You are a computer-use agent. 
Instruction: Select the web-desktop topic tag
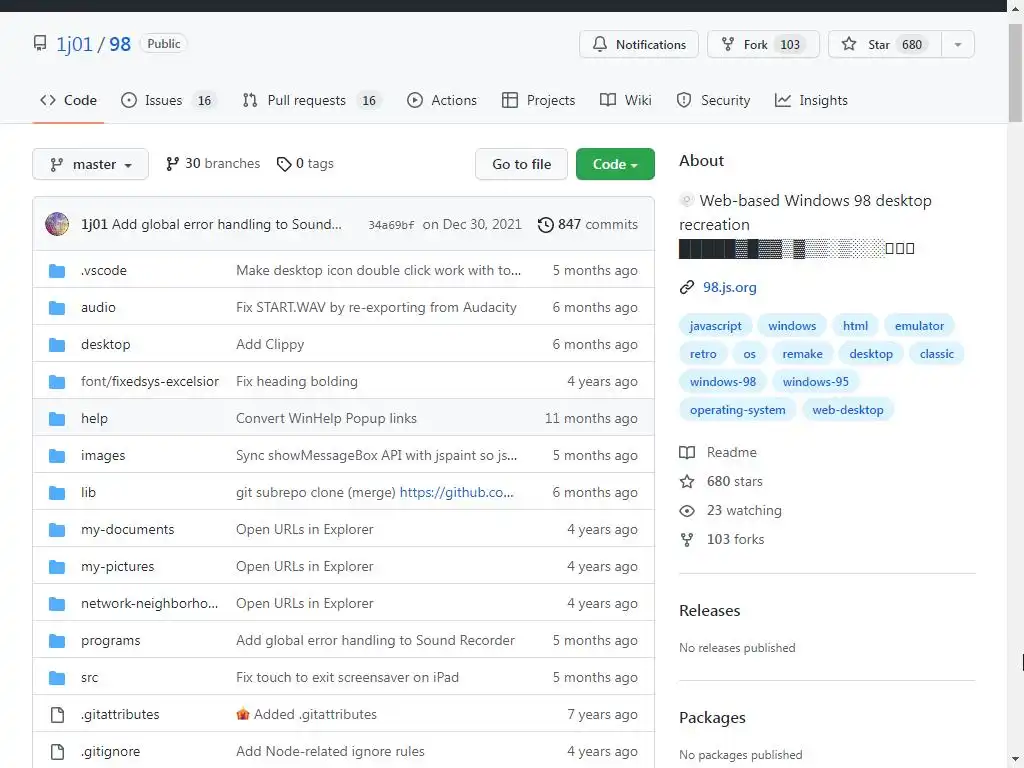pyautogui.click(x=848, y=410)
